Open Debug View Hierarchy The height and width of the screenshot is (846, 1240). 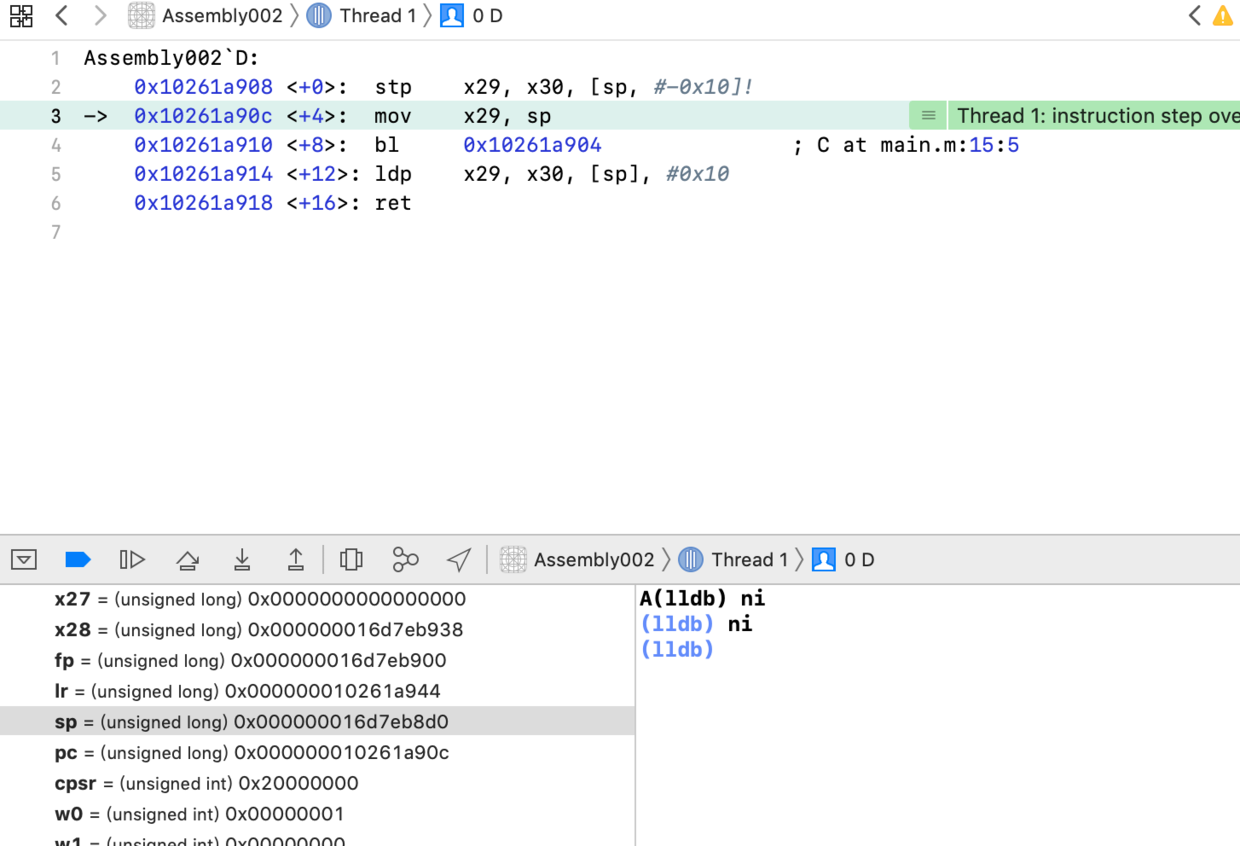click(351, 560)
